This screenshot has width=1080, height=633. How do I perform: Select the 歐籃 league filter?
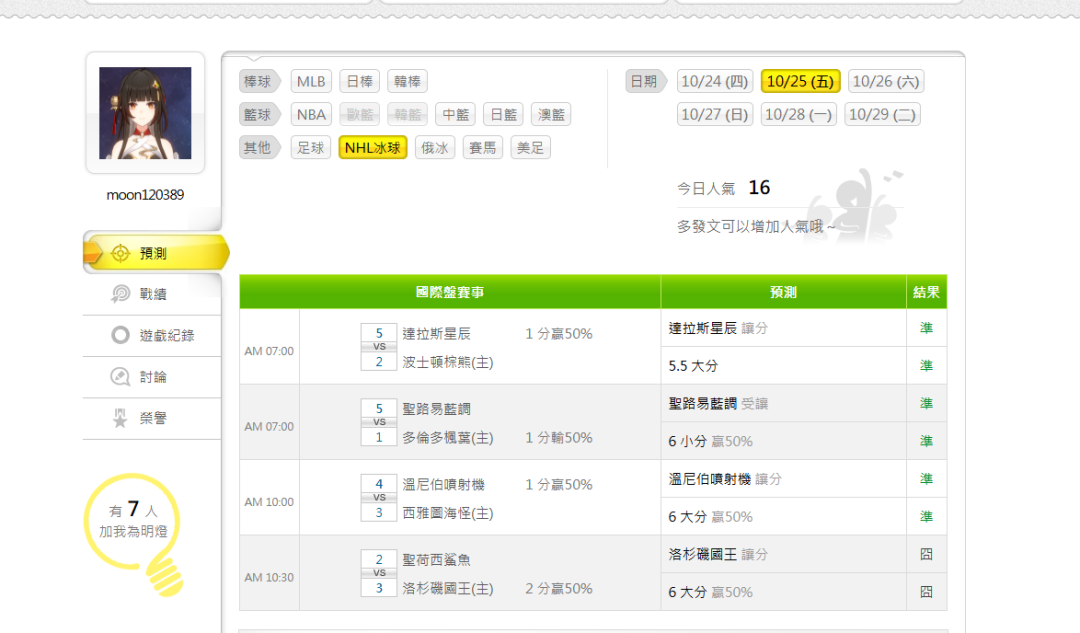360,114
